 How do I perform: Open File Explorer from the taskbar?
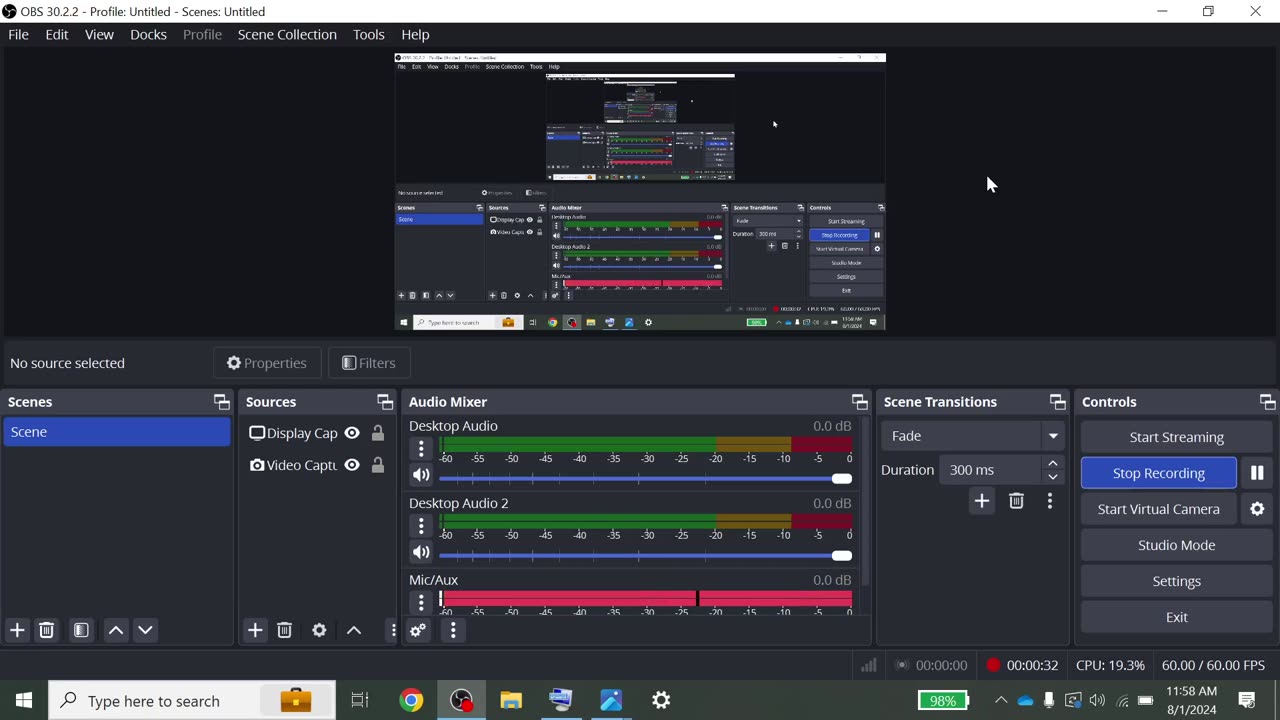[x=511, y=700]
